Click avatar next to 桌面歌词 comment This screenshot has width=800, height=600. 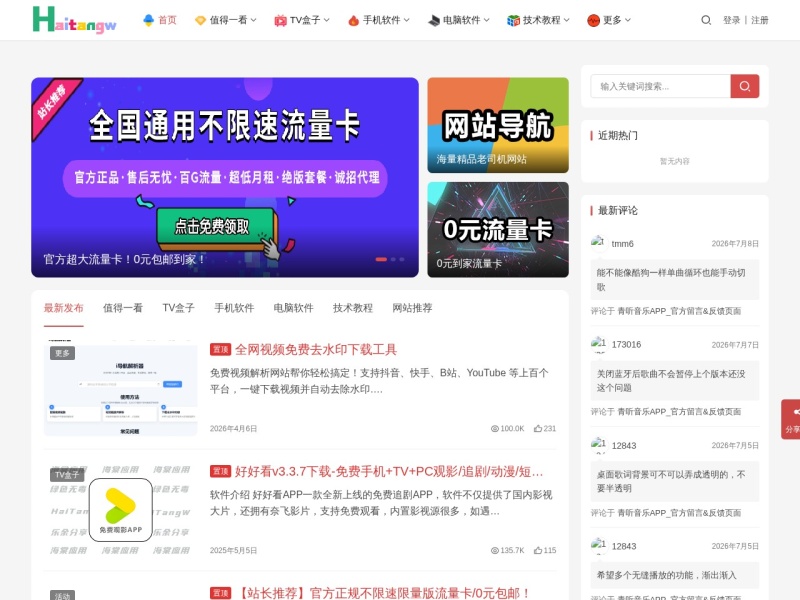pos(598,445)
